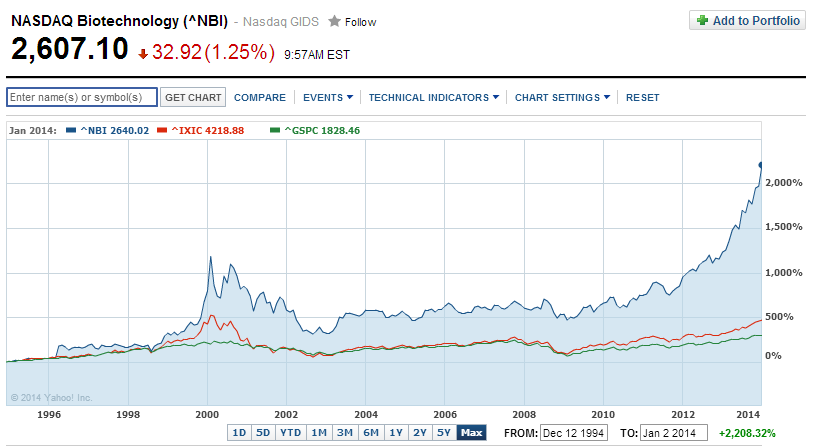Click the 500% label on the y-axis

tap(779, 316)
